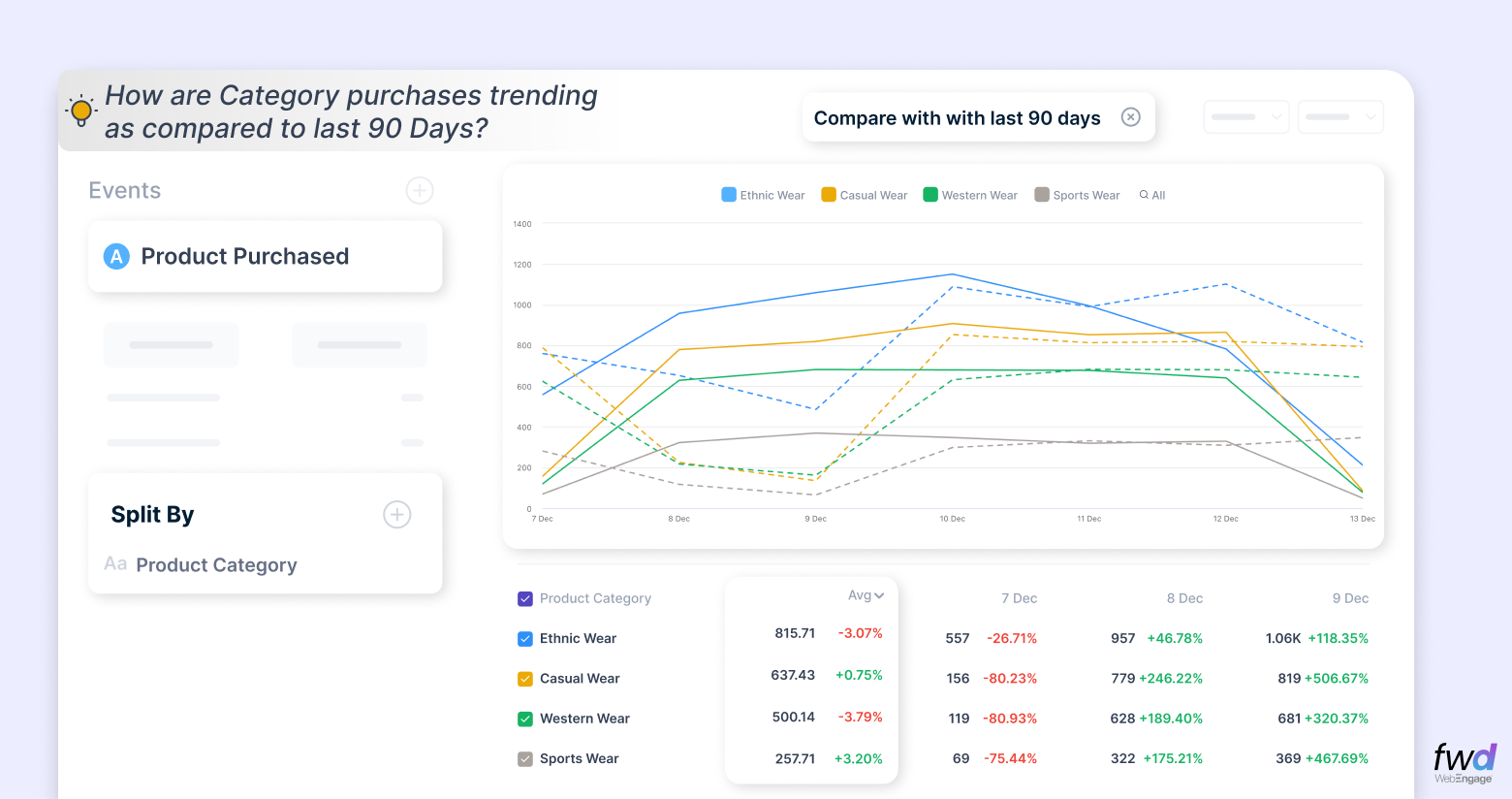Uncheck the Ethnic Wear checkbox
Viewport: 1512px width, 799px height.
tap(525, 639)
